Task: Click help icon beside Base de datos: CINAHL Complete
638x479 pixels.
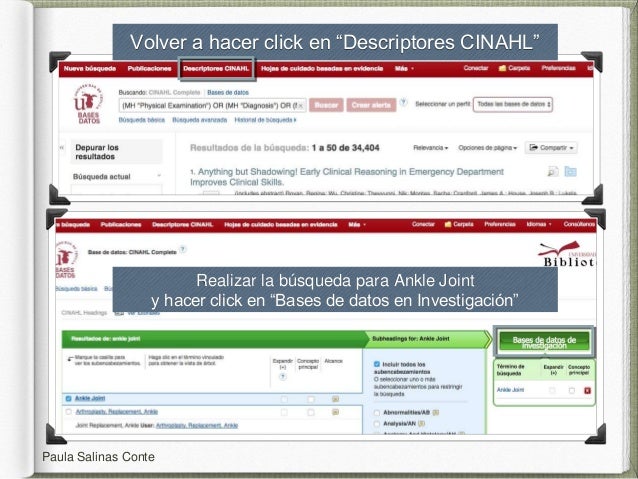Action: pyautogui.click(x=183, y=249)
